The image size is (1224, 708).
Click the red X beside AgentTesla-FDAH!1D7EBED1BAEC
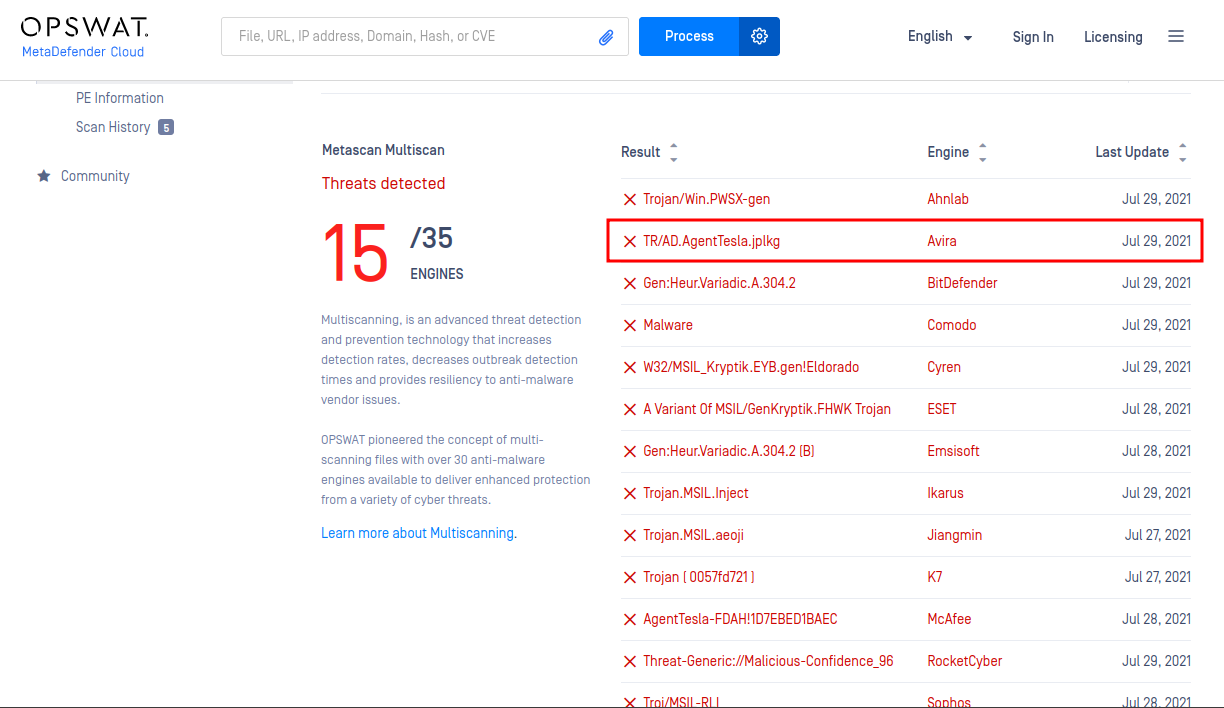click(x=630, y=619)
